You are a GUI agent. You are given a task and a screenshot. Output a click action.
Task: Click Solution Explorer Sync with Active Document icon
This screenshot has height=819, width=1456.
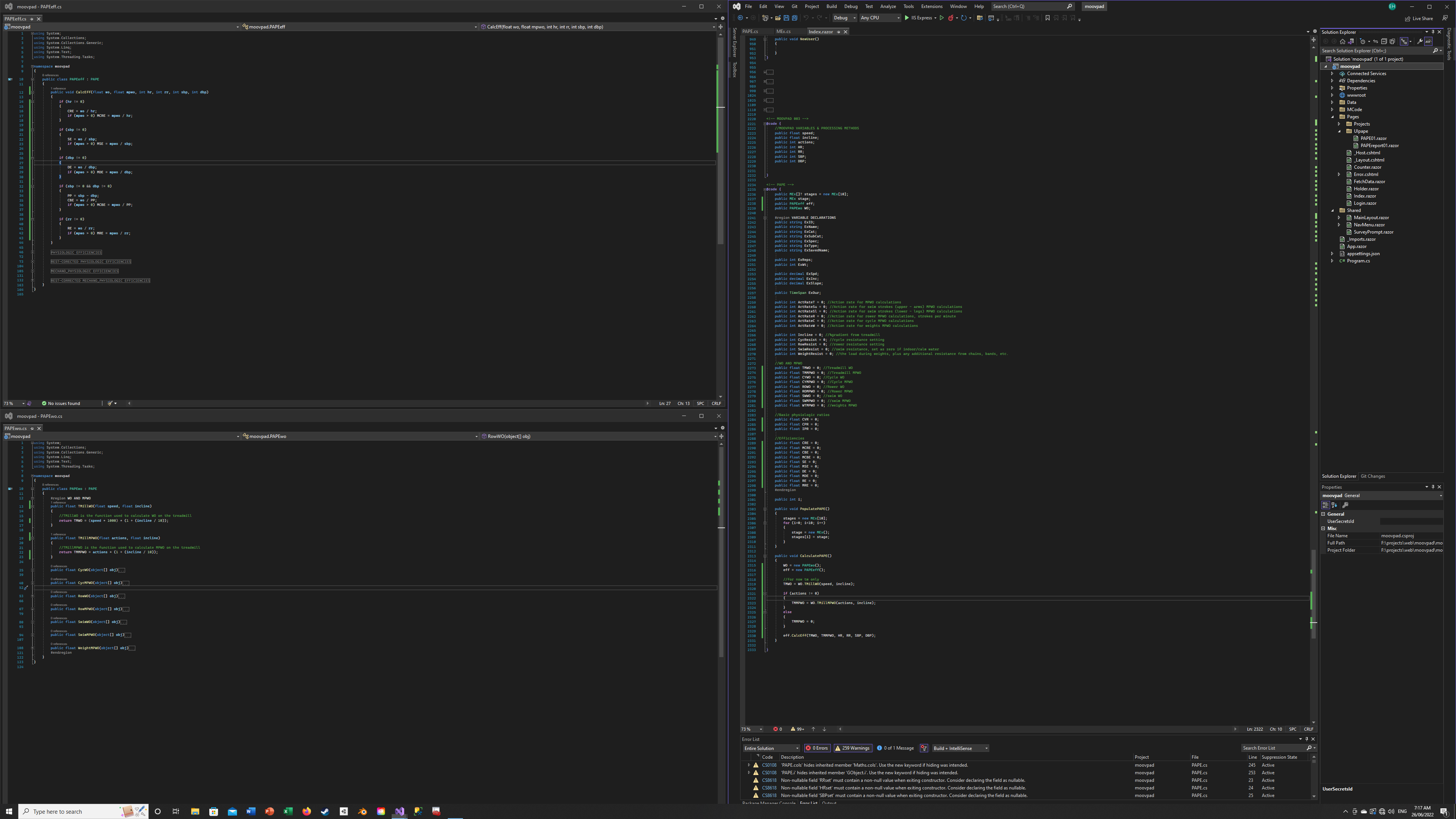[x=1375, y=41]
